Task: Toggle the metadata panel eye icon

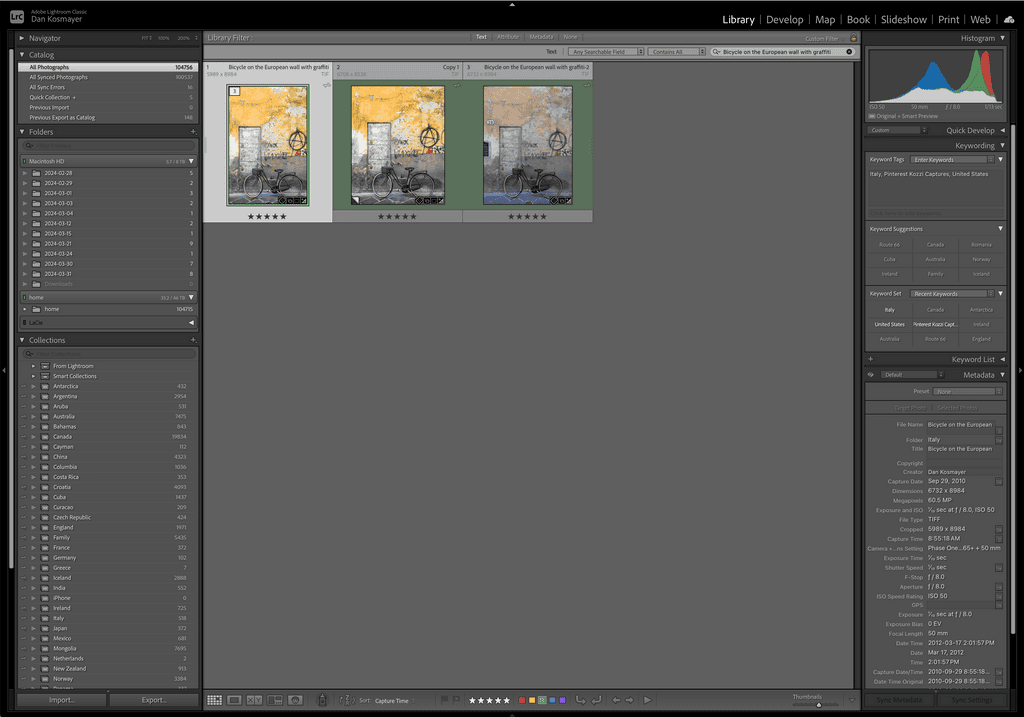Action: (x=871, y=375)
